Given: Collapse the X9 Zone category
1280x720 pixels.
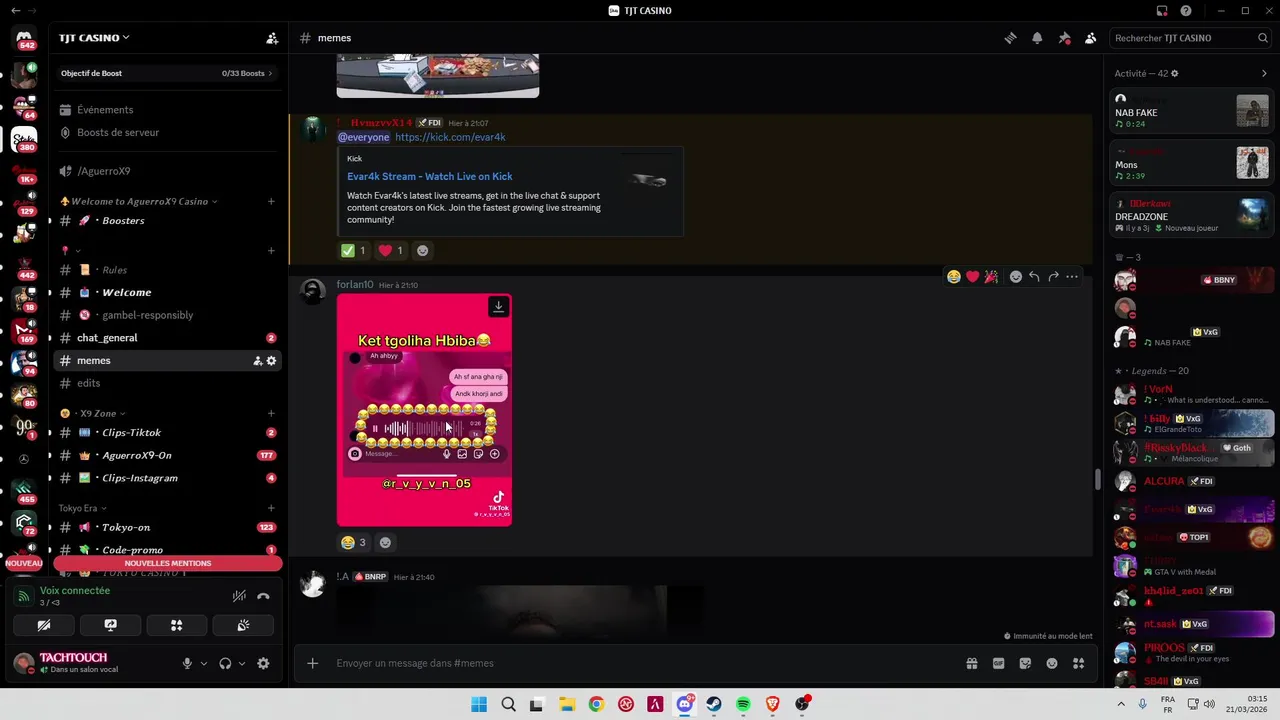Looking at the screenshot, I should click(x=95, y=413).
